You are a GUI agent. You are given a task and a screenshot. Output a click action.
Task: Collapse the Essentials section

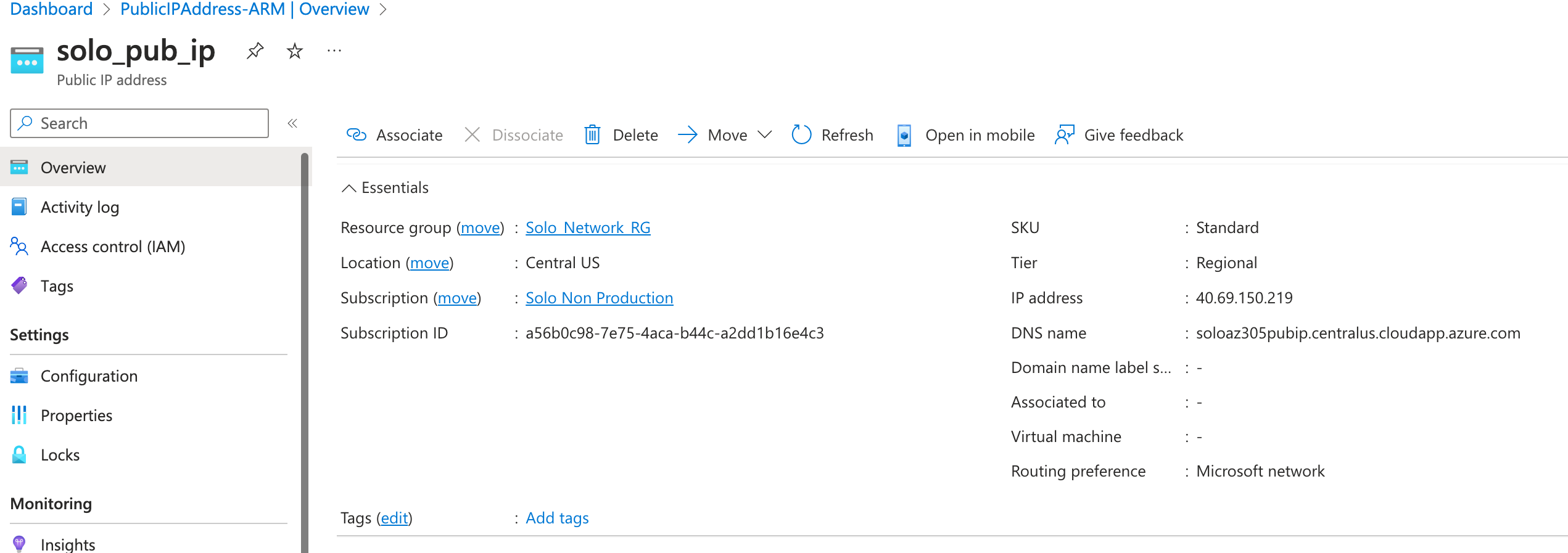(349, 188)
